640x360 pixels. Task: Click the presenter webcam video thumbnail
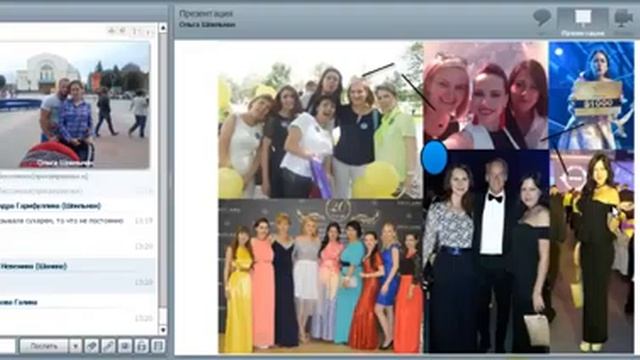pyautogui.click(x=73, y=104)
